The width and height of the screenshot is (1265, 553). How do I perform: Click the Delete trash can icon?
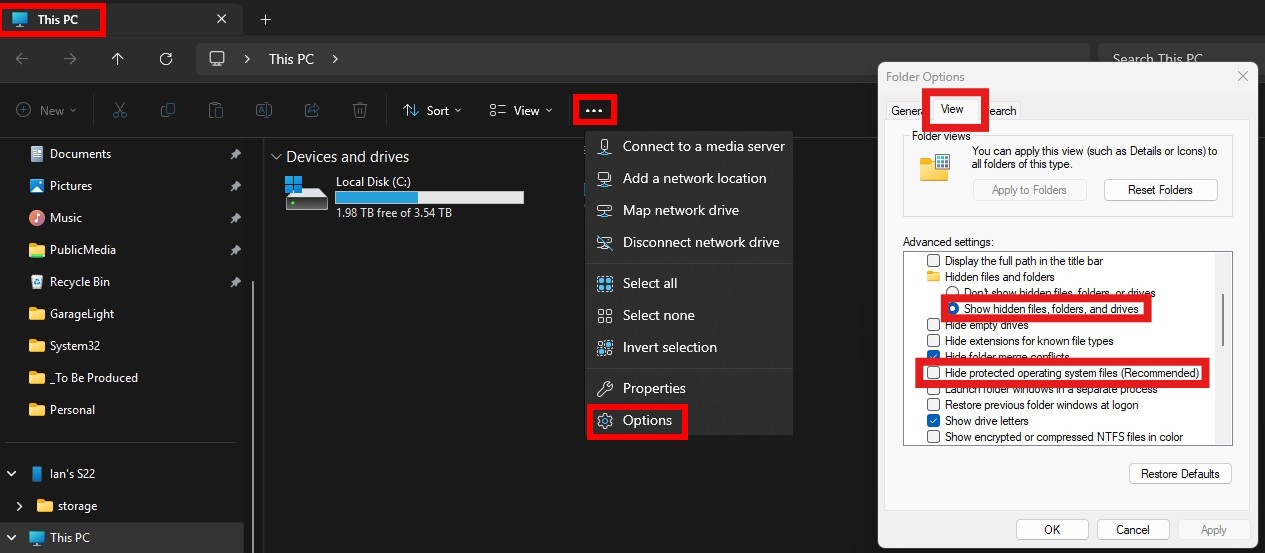[360, 111]
